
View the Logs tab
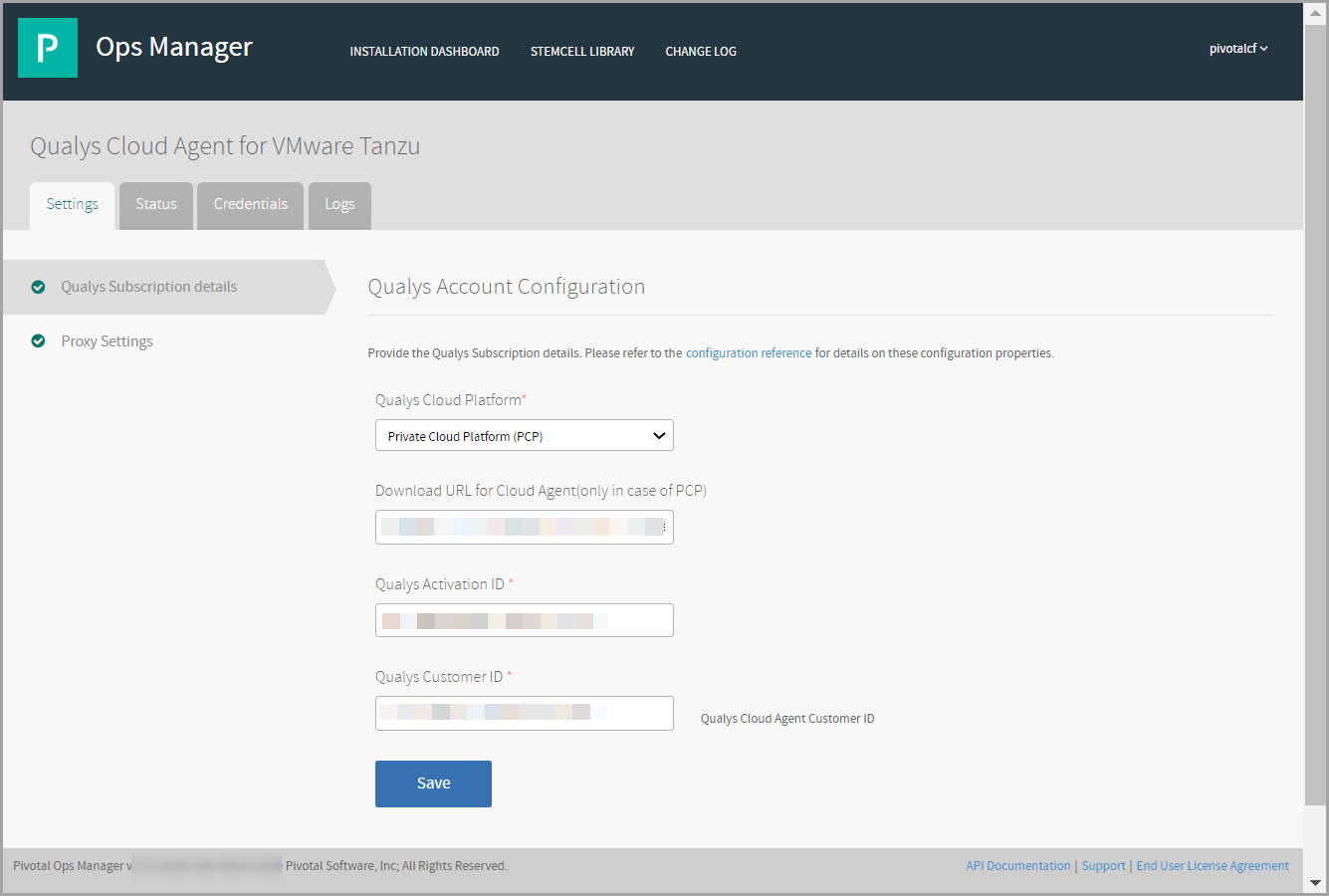click(339, 205)
